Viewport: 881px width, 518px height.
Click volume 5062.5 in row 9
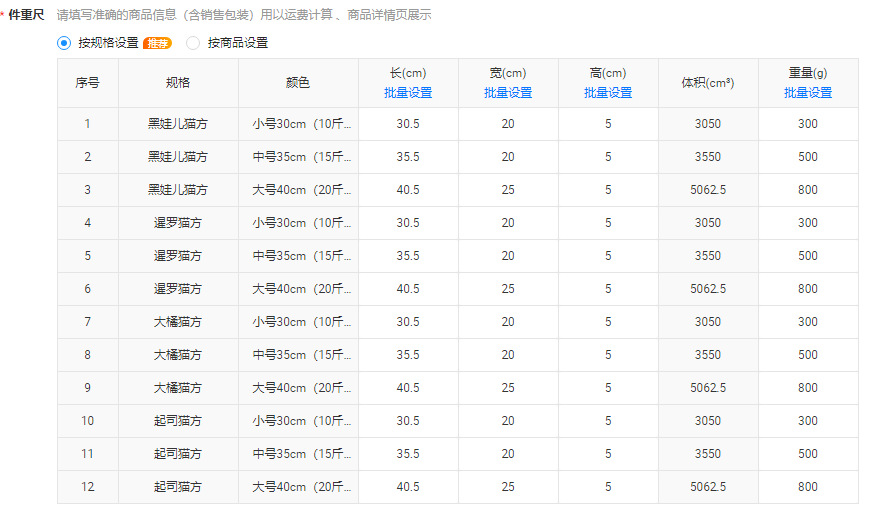tap(708, 388)
